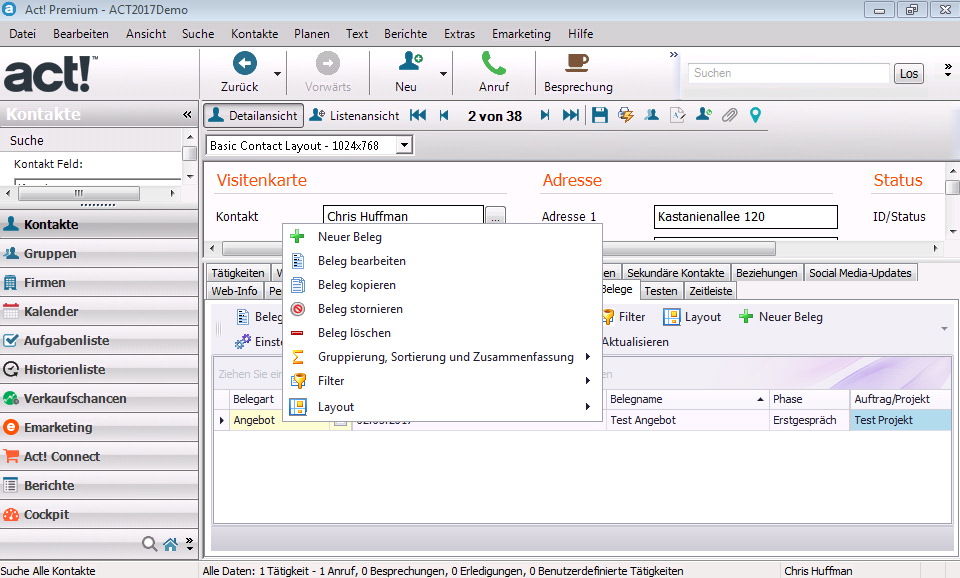Click the paperclip attach file icon
Image resolution: width=960 pixels, height=578 pixels.
(x=729, y=115)
